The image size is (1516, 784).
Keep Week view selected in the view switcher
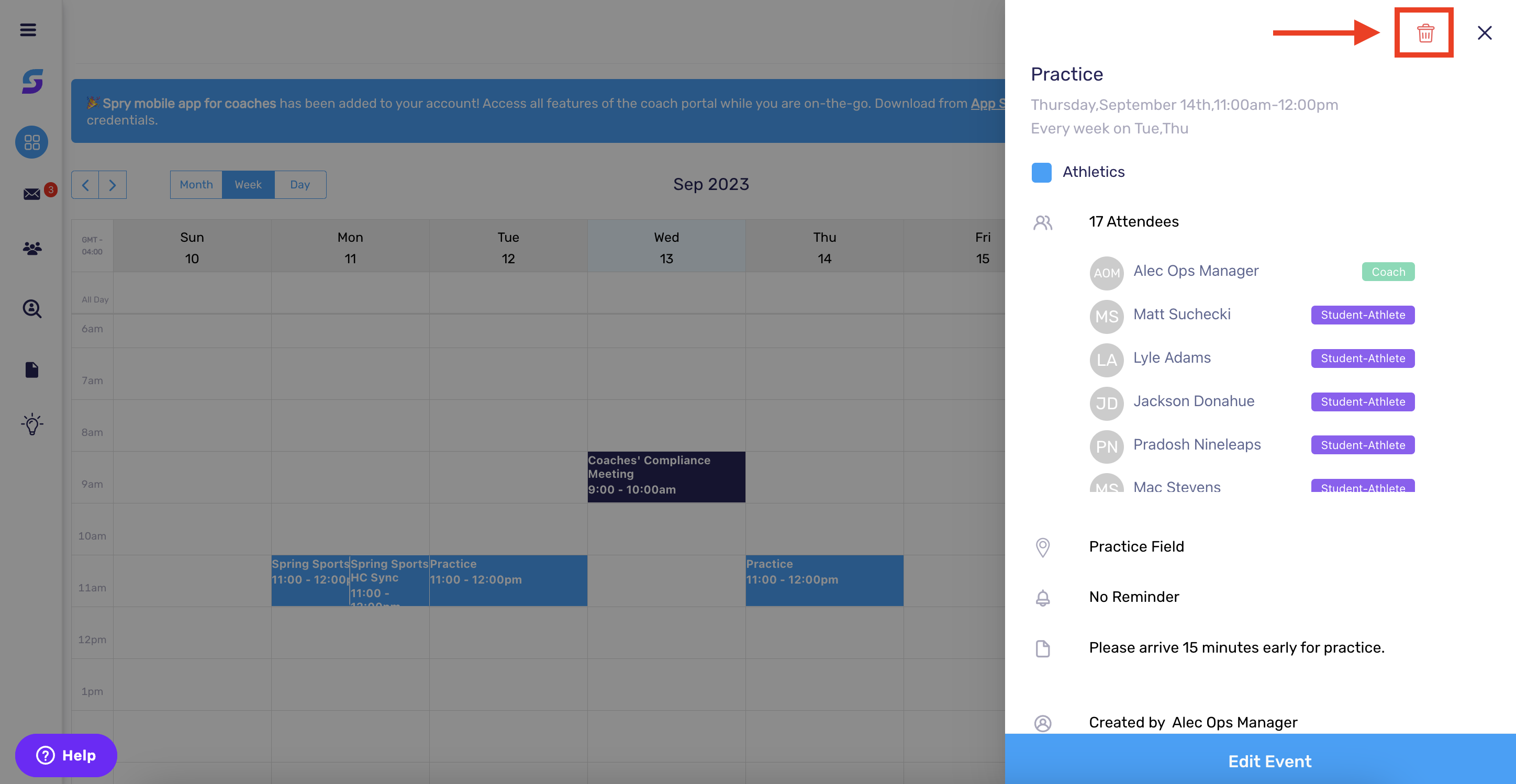[248, 184]
